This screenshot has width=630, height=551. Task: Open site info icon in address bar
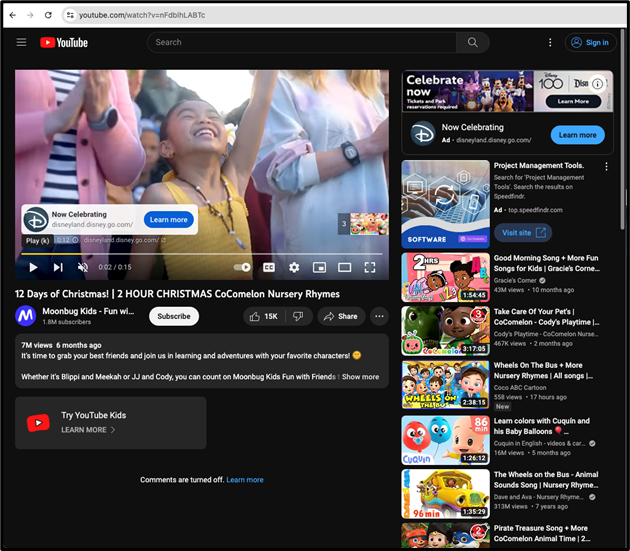pyautogui.click(x=70, y=15)
